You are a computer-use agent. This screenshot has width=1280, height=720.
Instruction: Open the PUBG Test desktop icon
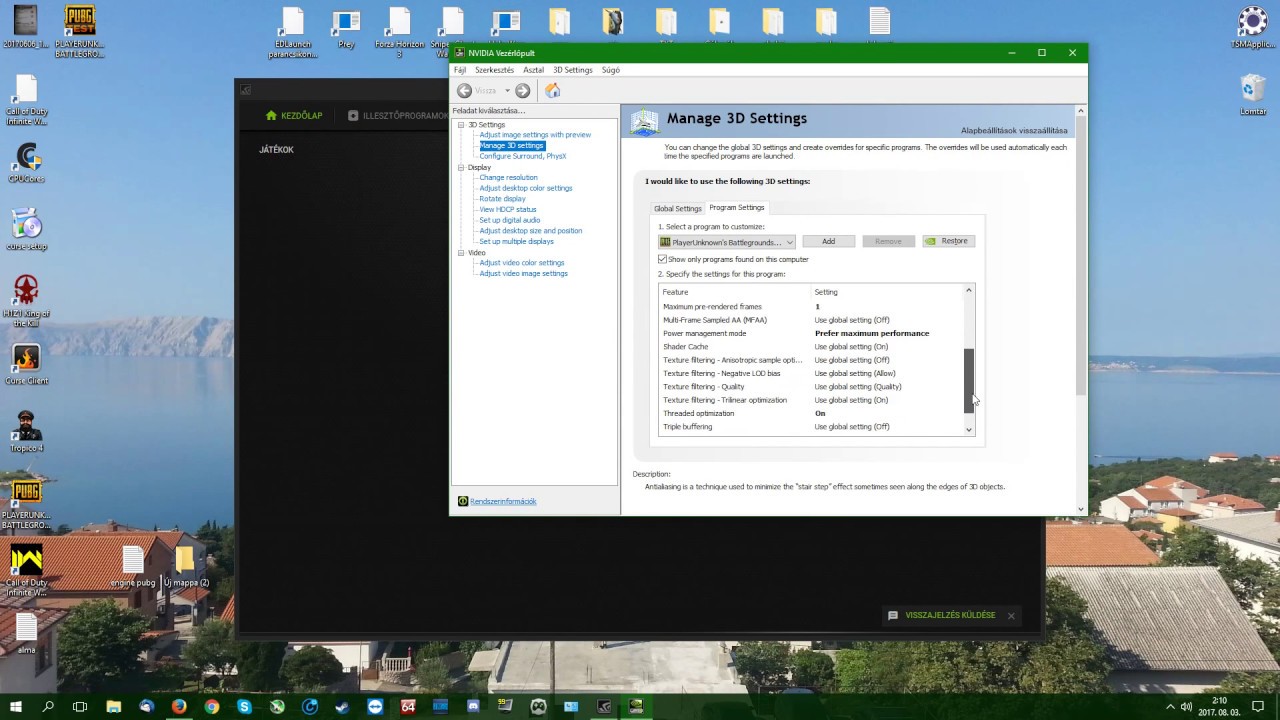pyautogui.click(x=79, y=32)
